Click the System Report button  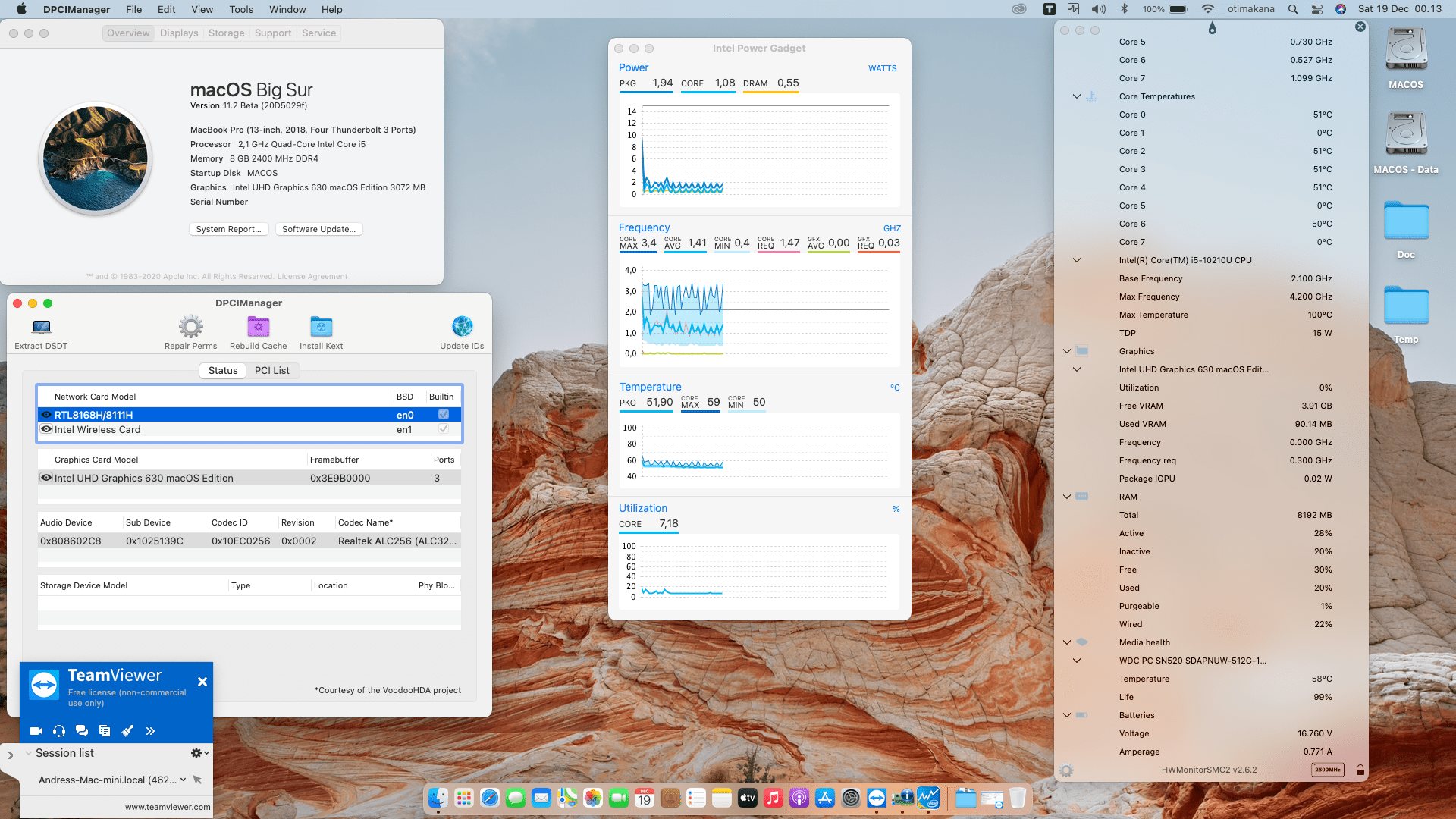pyautogui.click(x=228, y=228)
